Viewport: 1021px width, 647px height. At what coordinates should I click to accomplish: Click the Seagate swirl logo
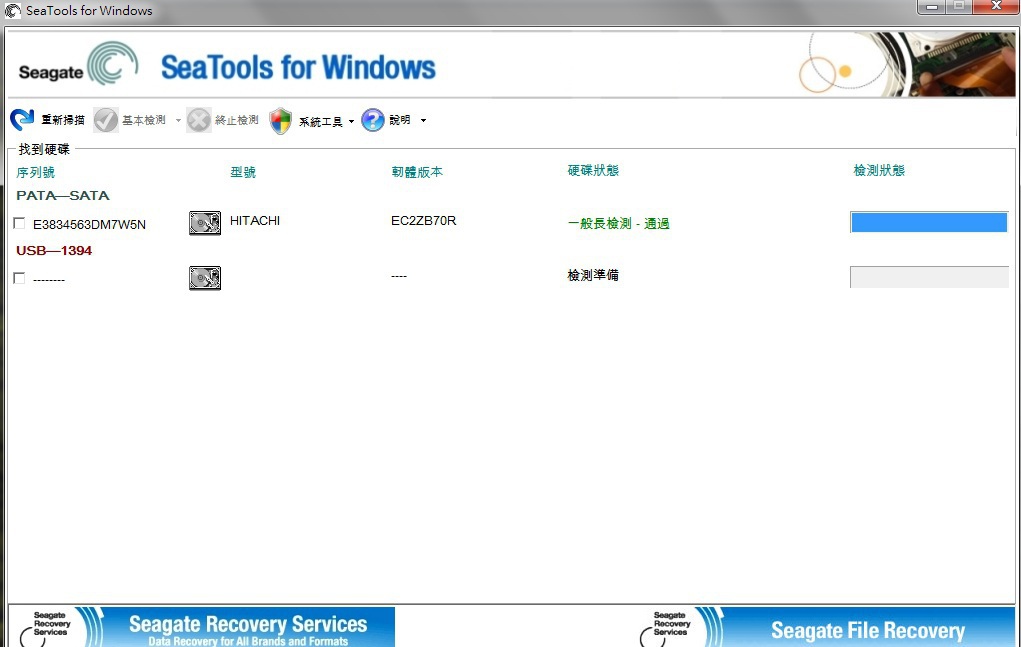click(113, 64)
